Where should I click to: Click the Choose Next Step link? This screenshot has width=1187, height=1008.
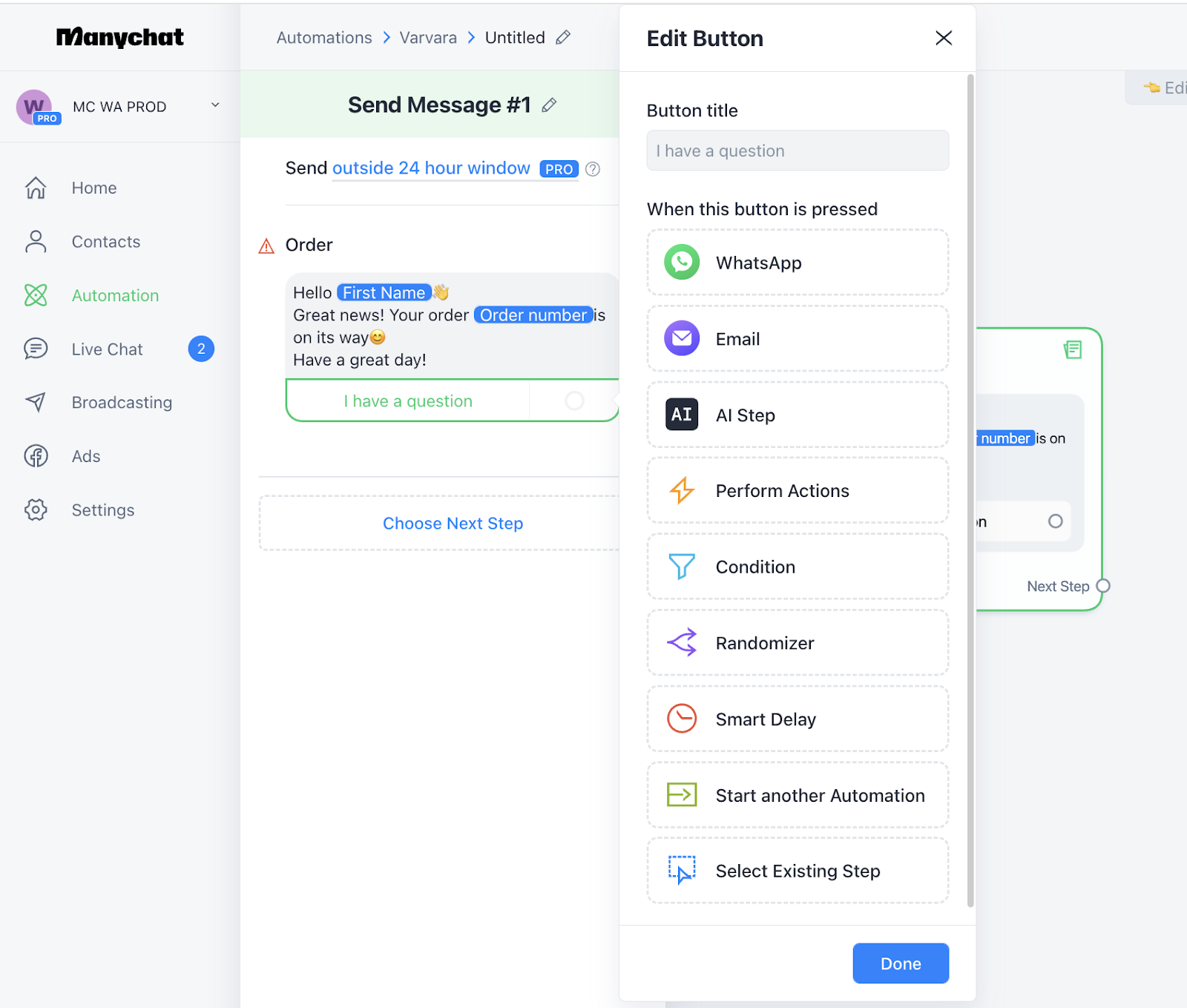tap(453, 524)
